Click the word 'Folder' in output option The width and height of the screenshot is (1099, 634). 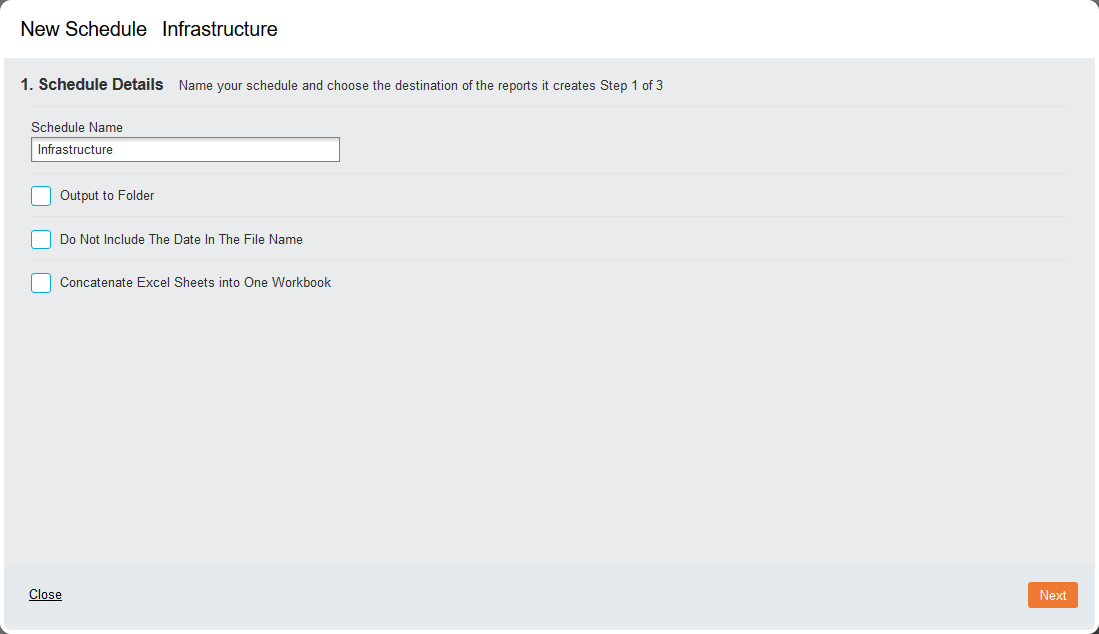coord(136,195)
